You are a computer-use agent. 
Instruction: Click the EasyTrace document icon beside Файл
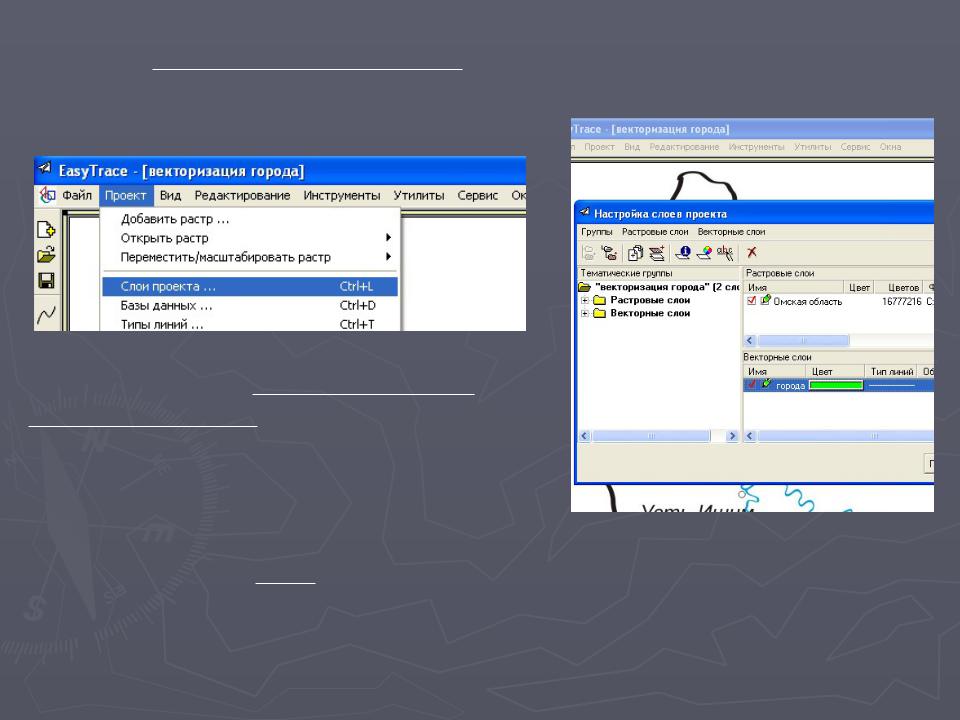pyautogui.click(x=47, y=195)
